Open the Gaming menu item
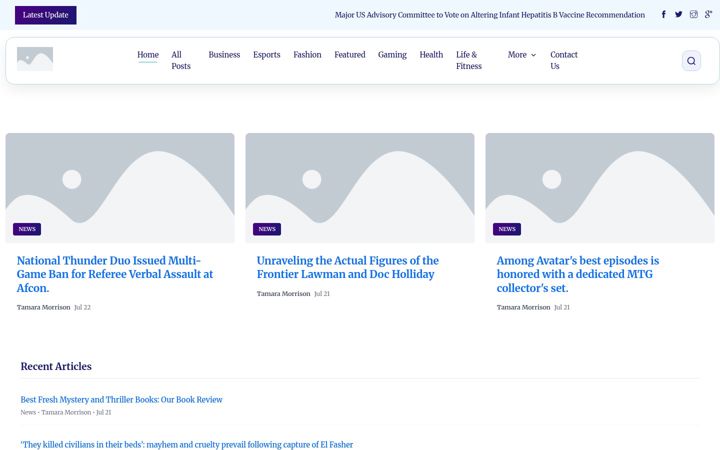Image resolution: width=720 pixels, height=450 pixels. 392,55
